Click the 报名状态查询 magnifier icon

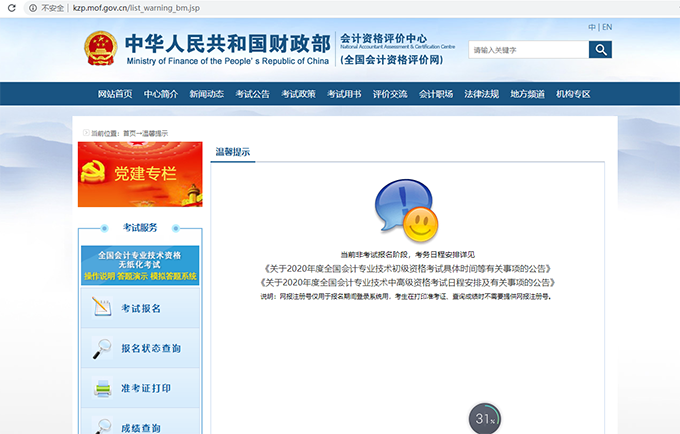(102, 348)
